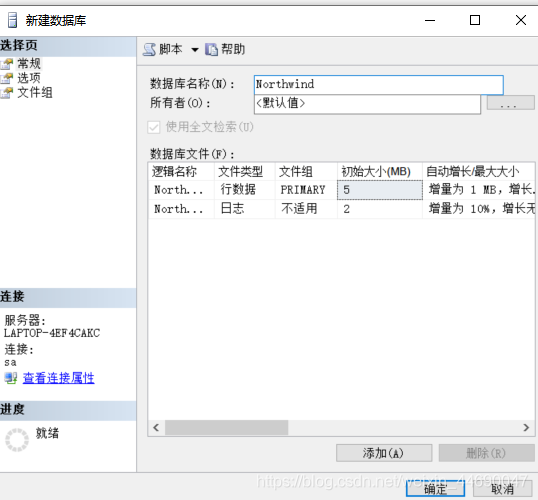Click the Help icon in the toolbar

[x=211, y=50]
